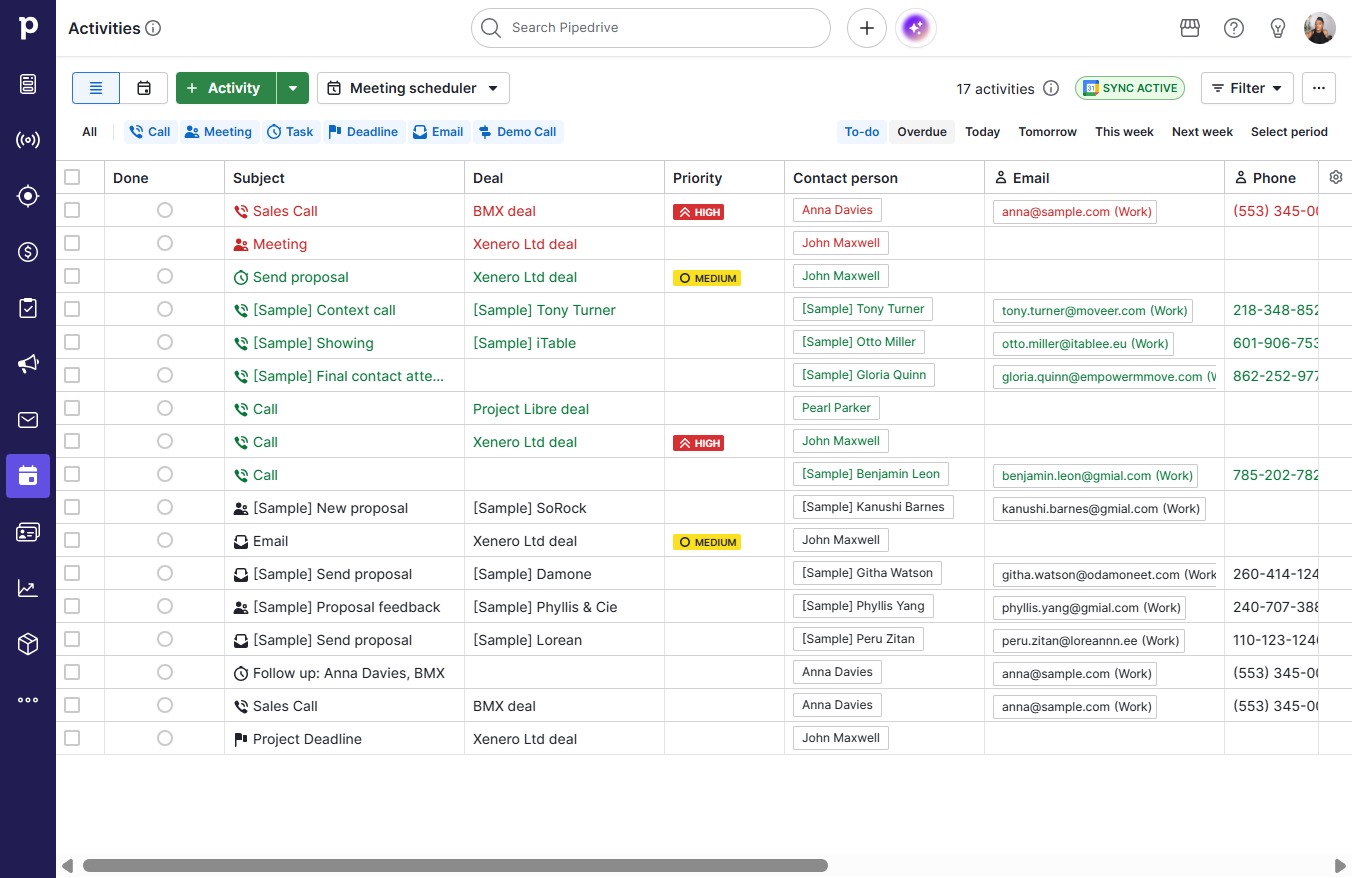
Task: Filter activities by Demo Call type
Action: [517, 132]
